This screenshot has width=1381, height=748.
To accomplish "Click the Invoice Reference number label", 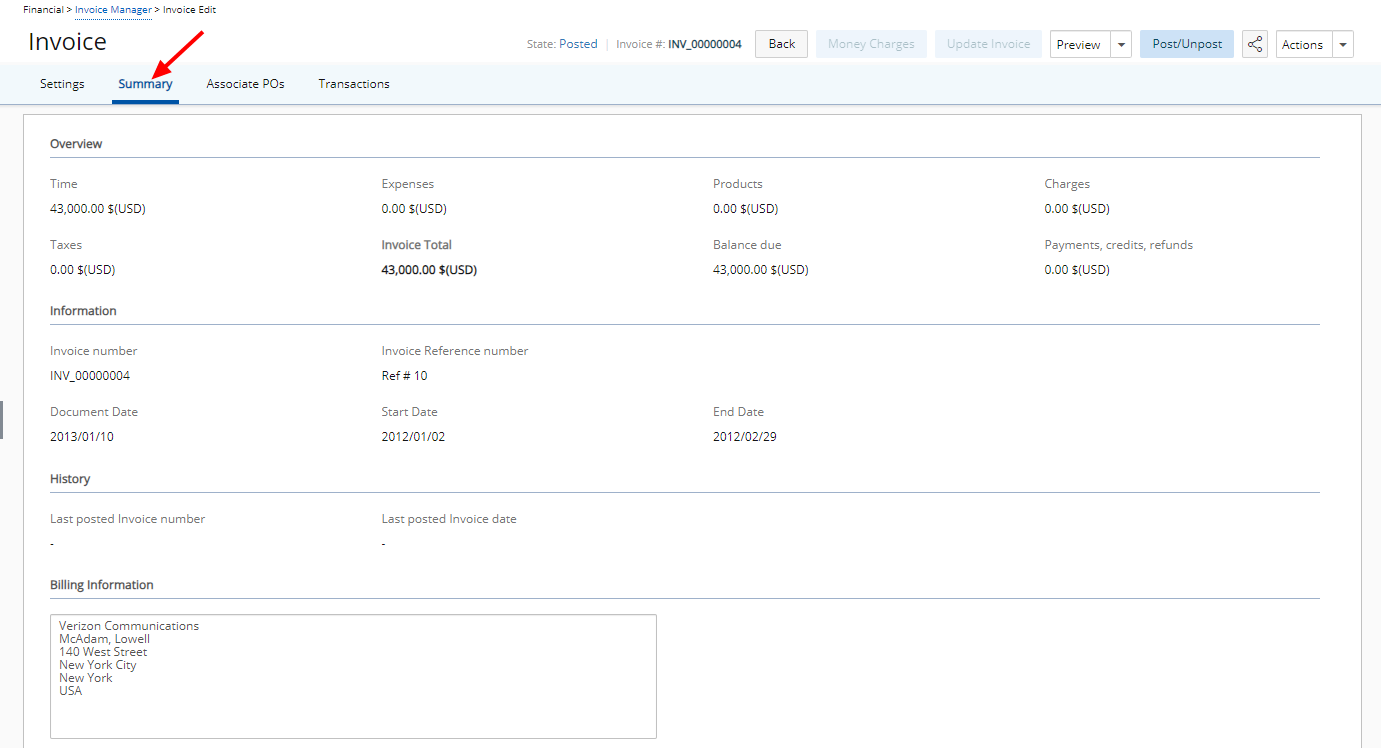I will (455, 351).
